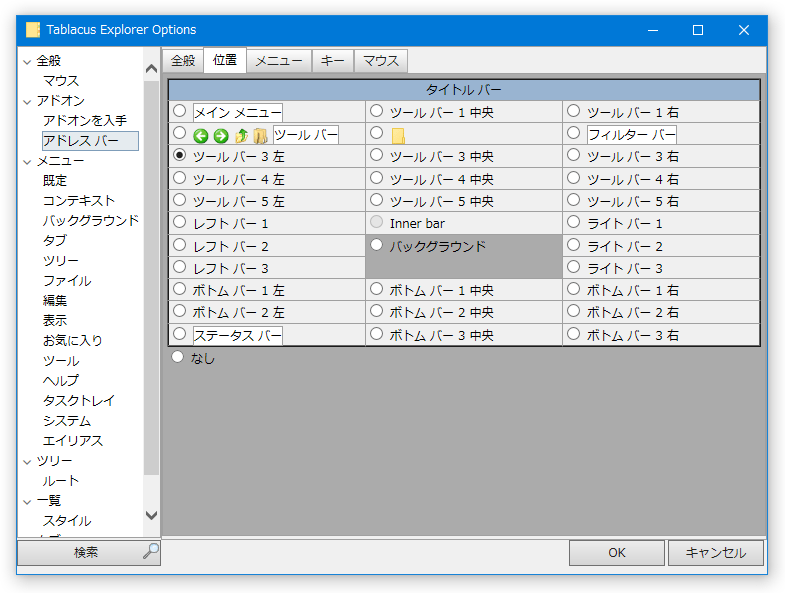This screenshot has height=593, width=785.
Task: Collapse the アドオン tree node
Action: coord(27,102)
